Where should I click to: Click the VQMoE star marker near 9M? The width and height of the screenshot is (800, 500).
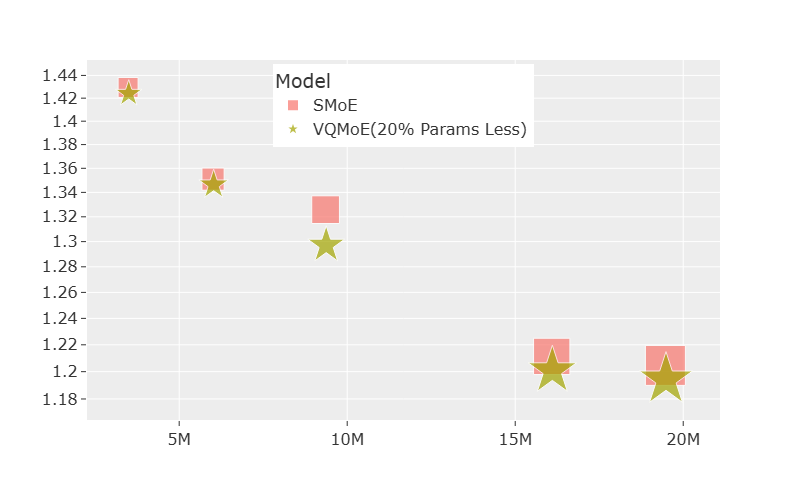pos(326,245)
